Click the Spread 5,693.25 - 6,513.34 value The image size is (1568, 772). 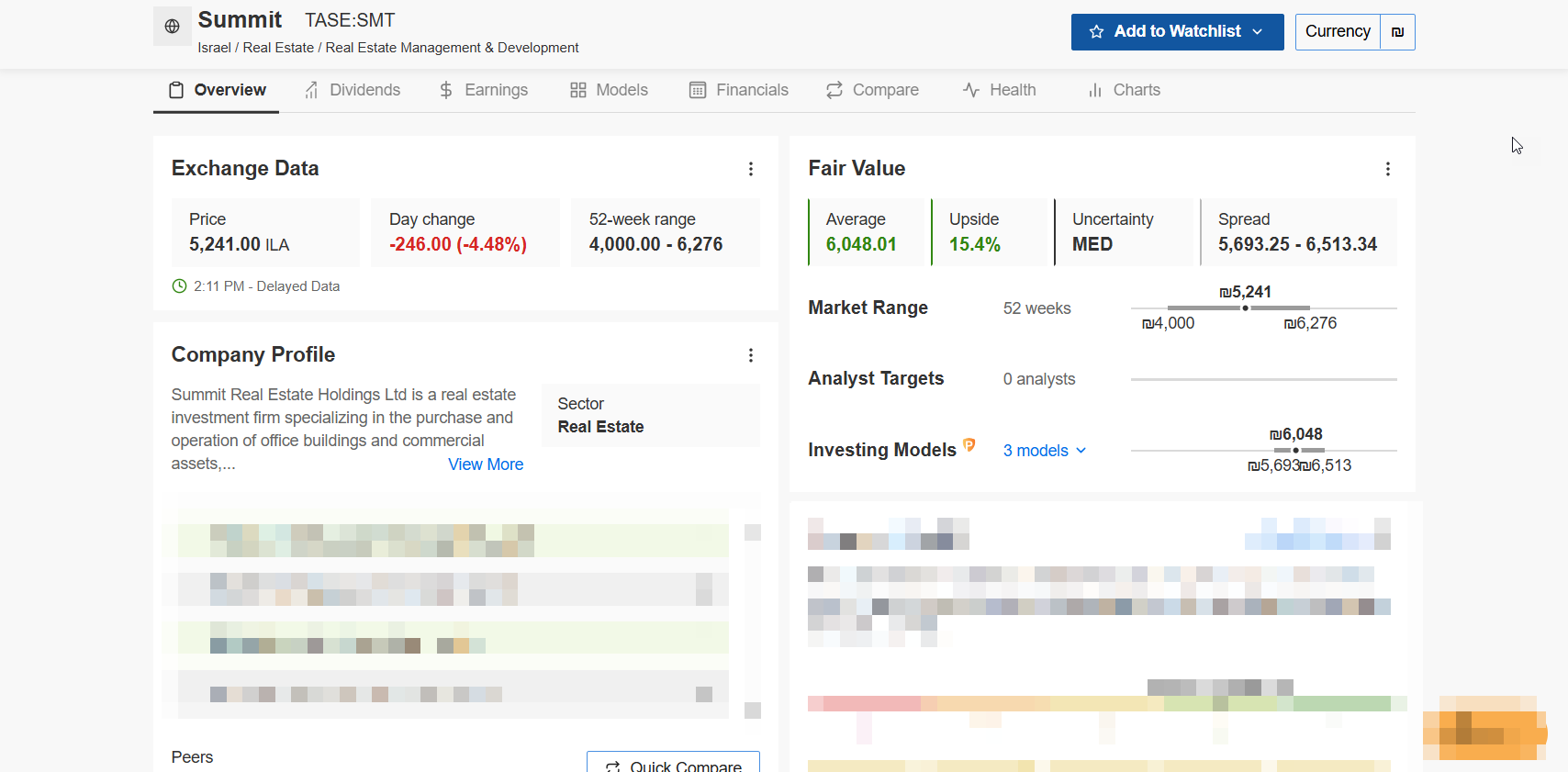pos(1298,245)
